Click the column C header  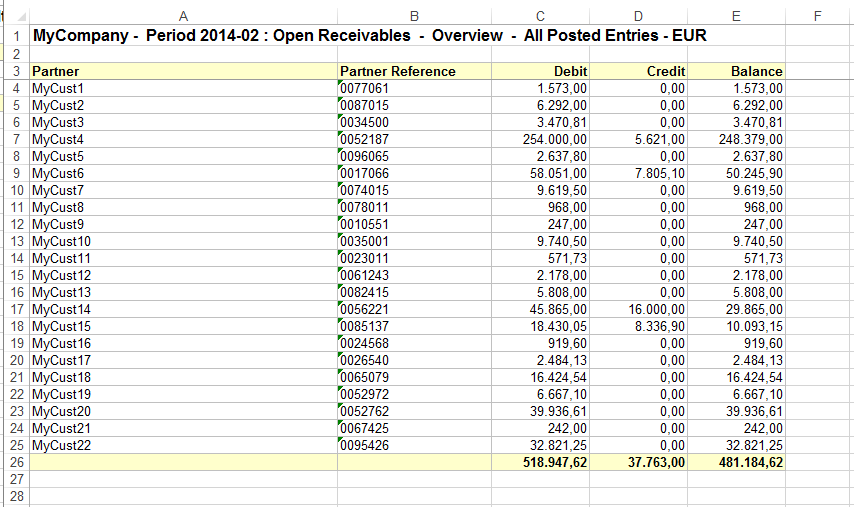tap(540, 14)
